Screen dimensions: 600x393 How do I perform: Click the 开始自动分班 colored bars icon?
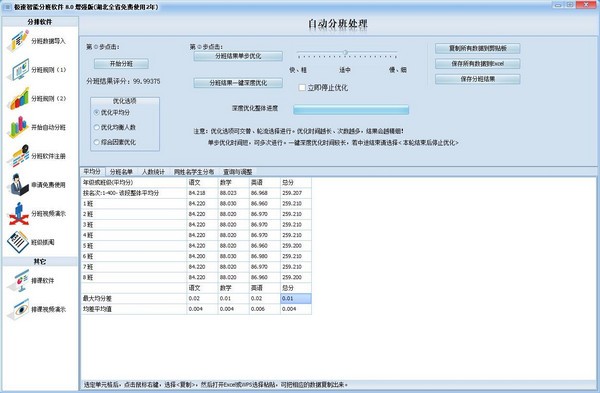point(18,127)
